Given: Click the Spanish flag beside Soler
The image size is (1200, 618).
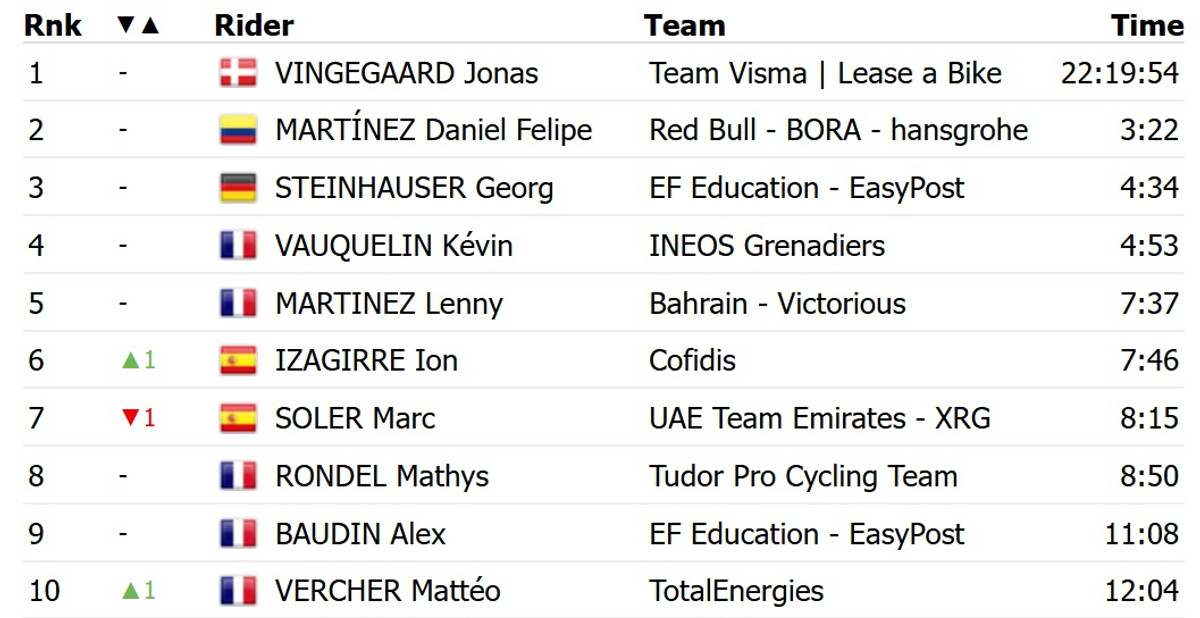Looking at the screenshot, I should pos(238,418).
